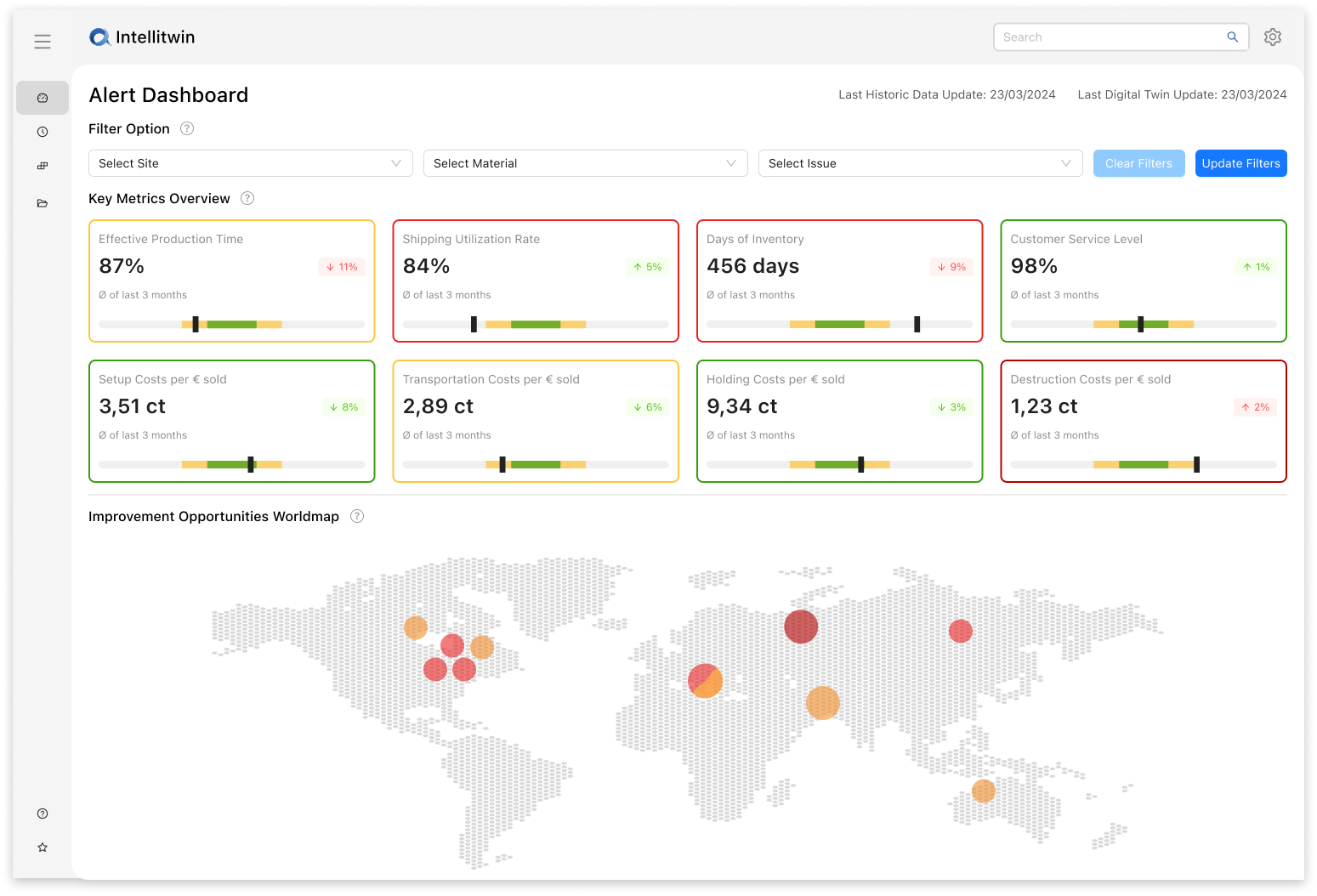
Task: Open the data table icon in sidebar
Action: point(43,166)
